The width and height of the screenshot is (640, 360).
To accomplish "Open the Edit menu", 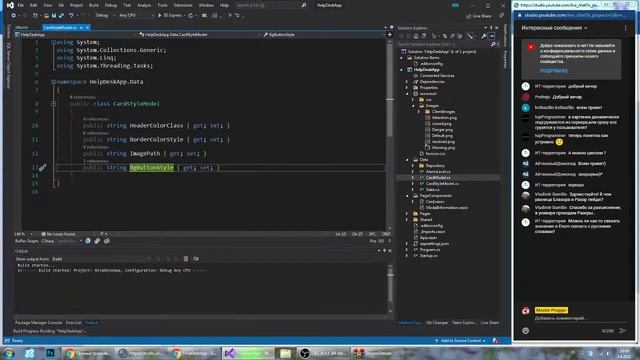I will click(x=34, y=5).
